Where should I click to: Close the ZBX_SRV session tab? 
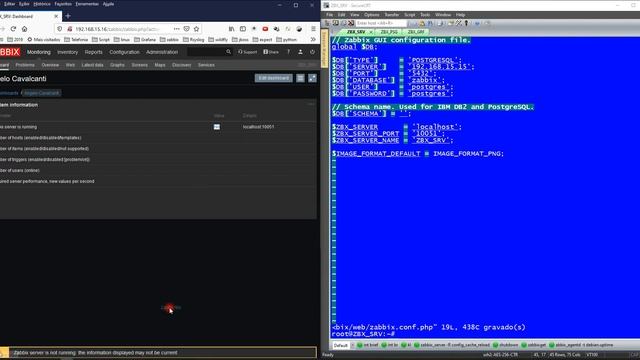point(371,32)
